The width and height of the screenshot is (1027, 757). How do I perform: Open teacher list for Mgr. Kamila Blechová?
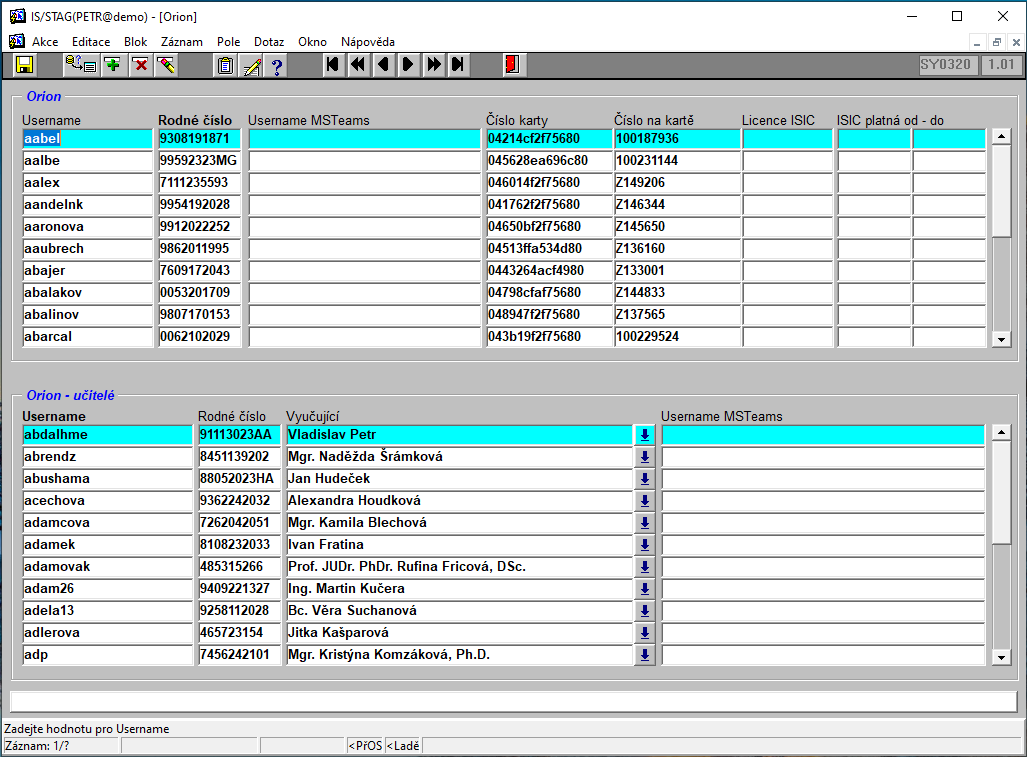(x=644, y=523)
